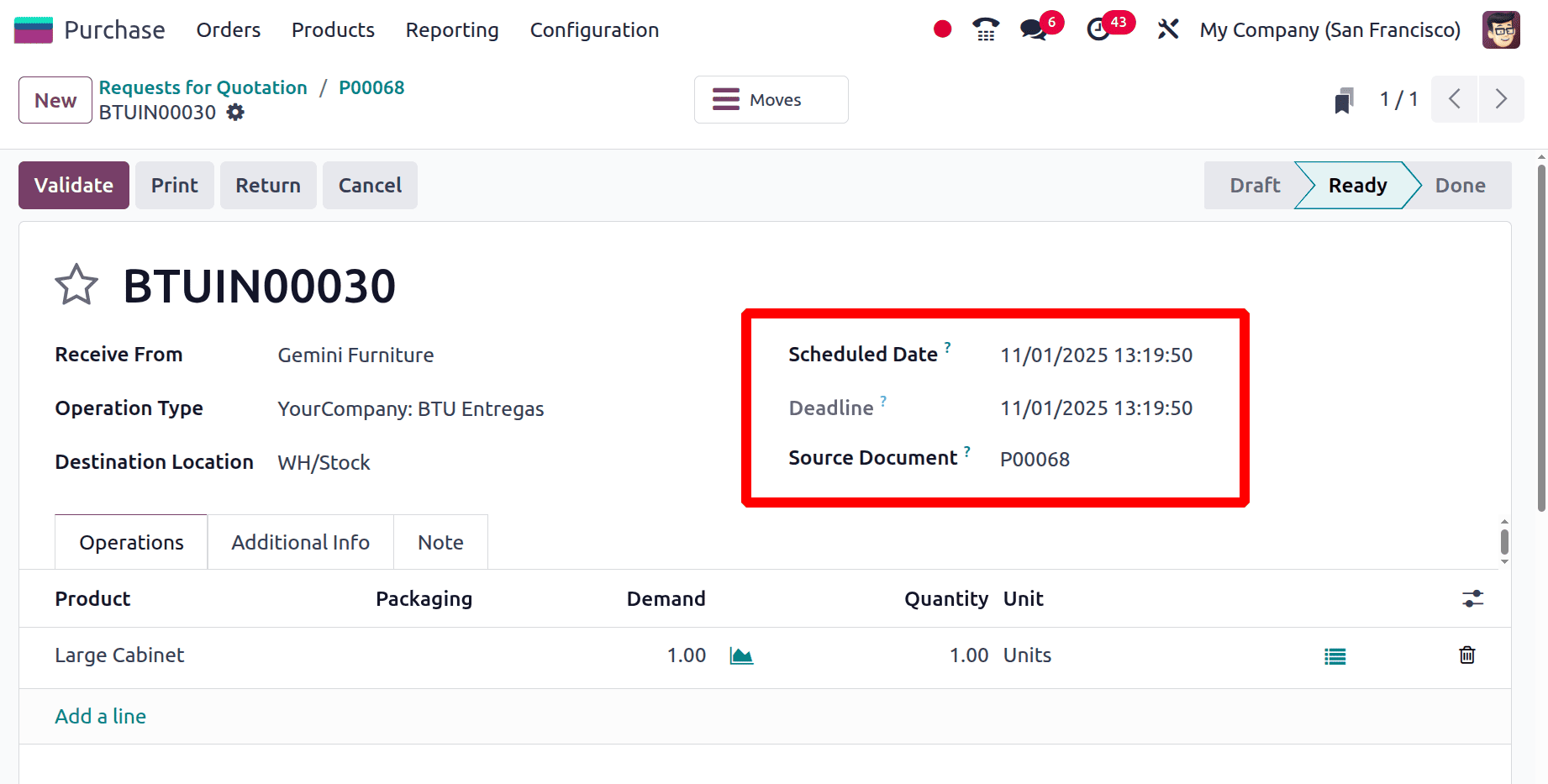
Task: Toggle the bookmark icon near the pager
Action: (x=1345, y=99)
